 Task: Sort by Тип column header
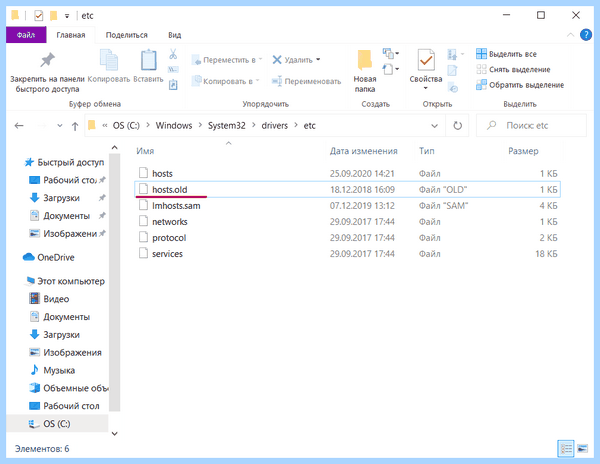pyautogui.click(x=426, y=151)
